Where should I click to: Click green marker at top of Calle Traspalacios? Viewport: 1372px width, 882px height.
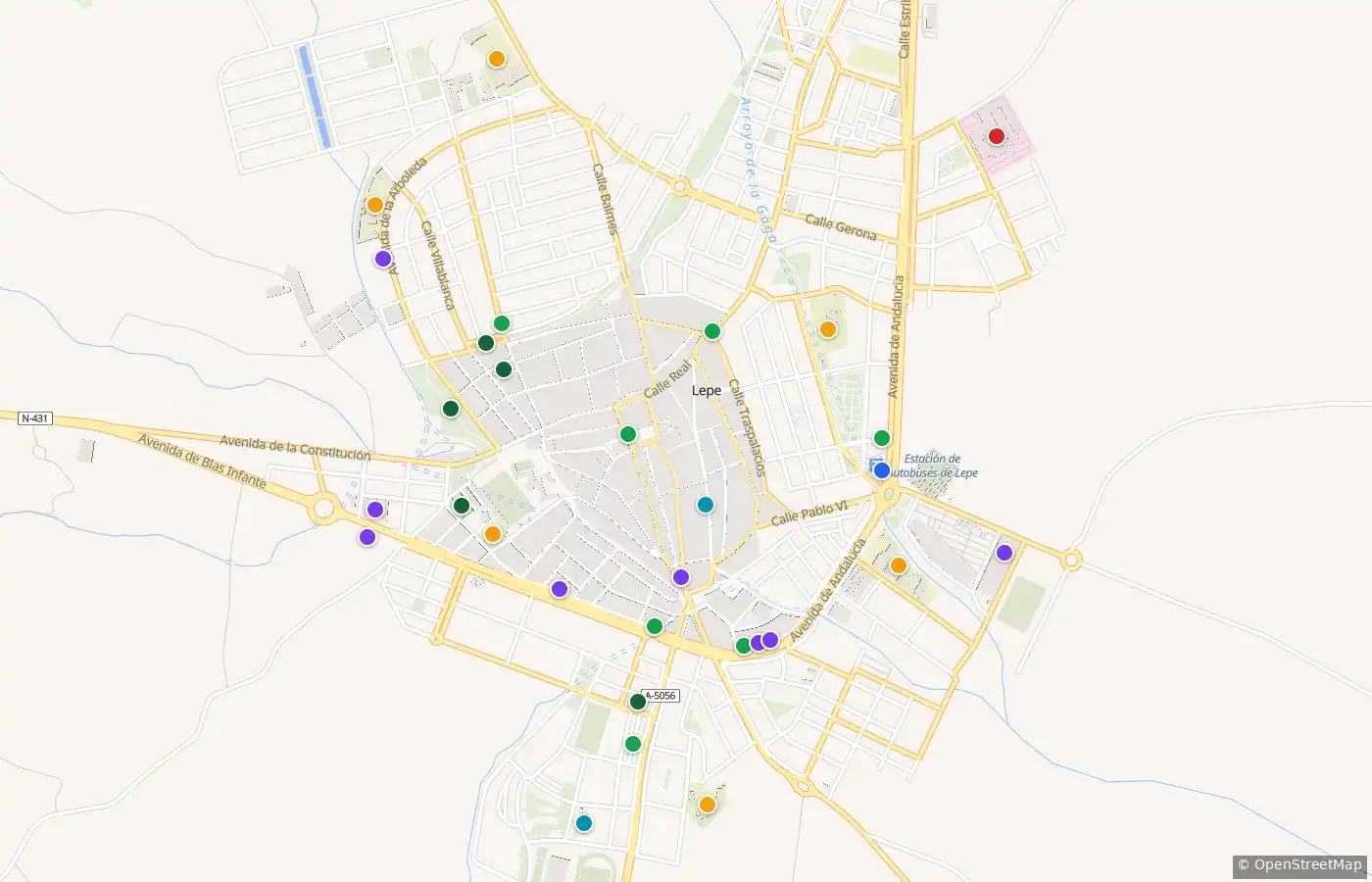[712, 331]
